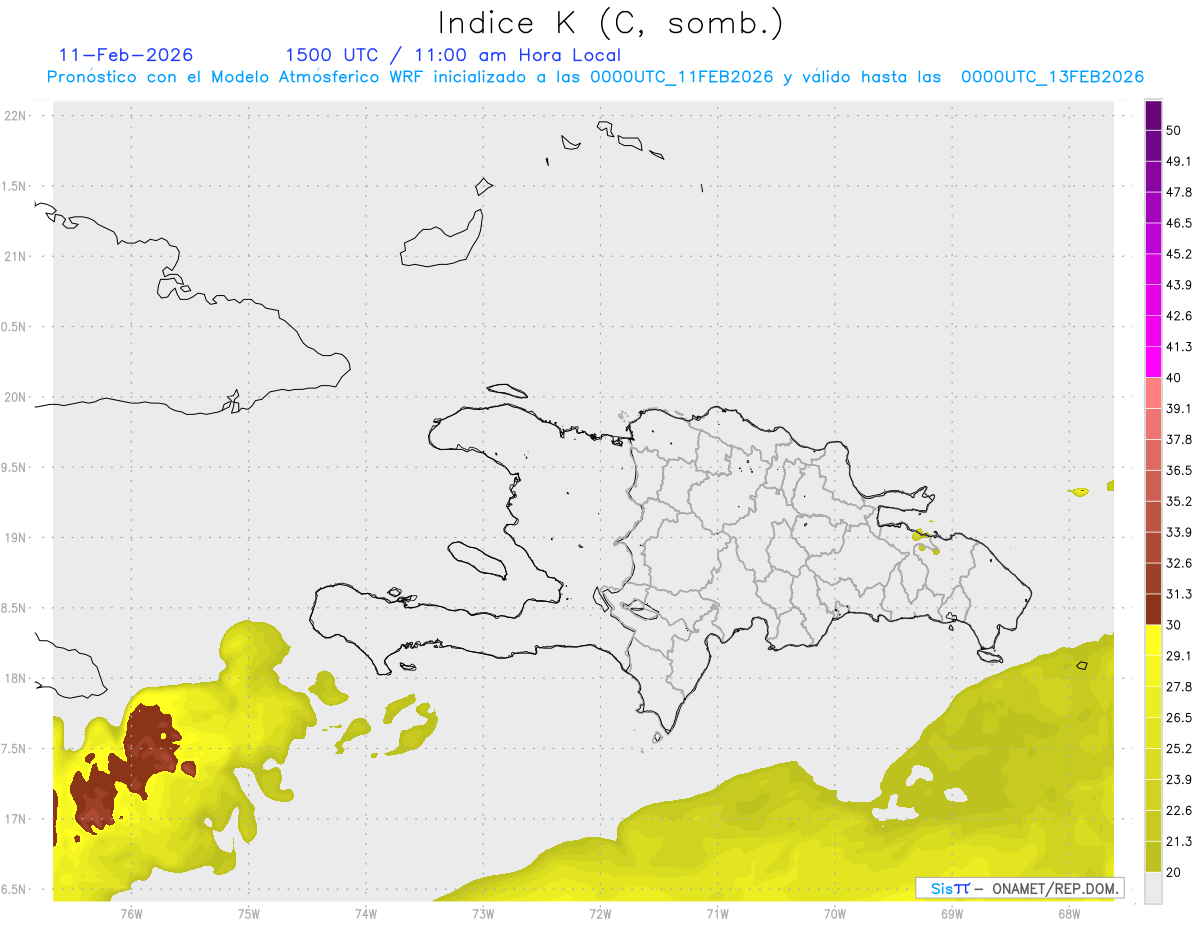The height and width of the screenshot is (927, 1200).
Task: Click the '73W' longitude label
Action: [483, 913]
